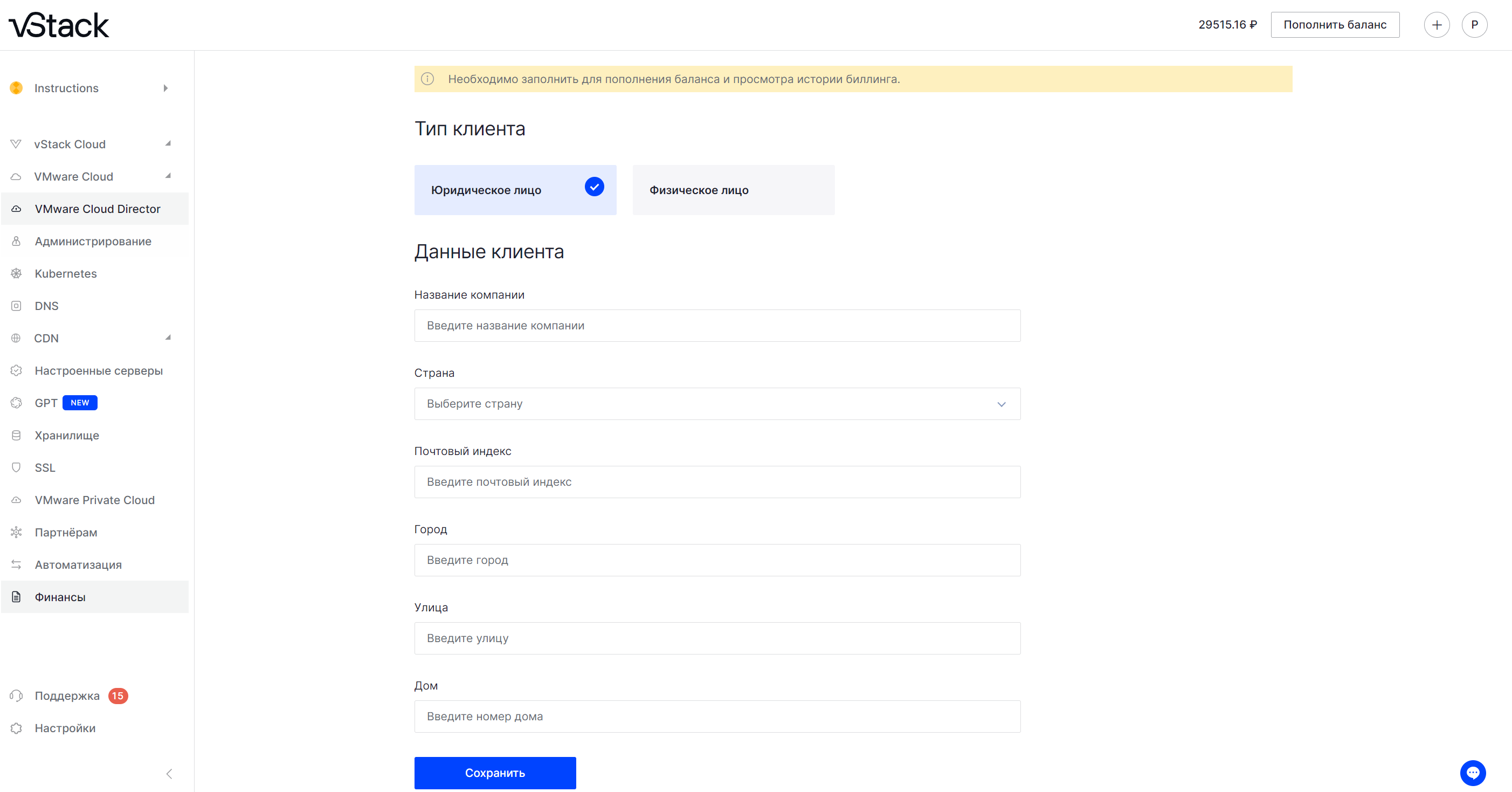
Task: Click the Сохранить button
Action: (495, 773)
